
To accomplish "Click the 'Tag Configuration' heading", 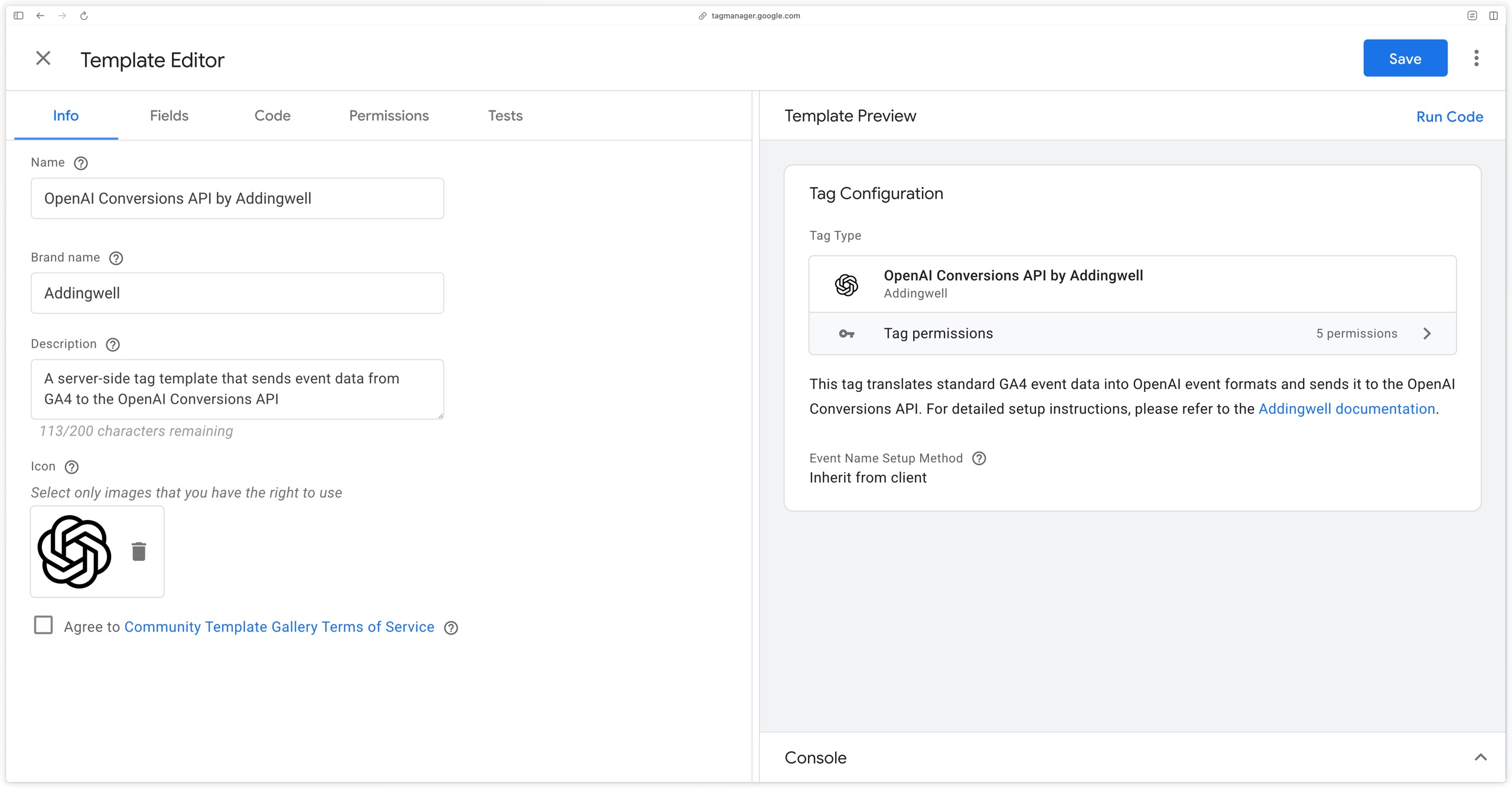I will (876, 194).
